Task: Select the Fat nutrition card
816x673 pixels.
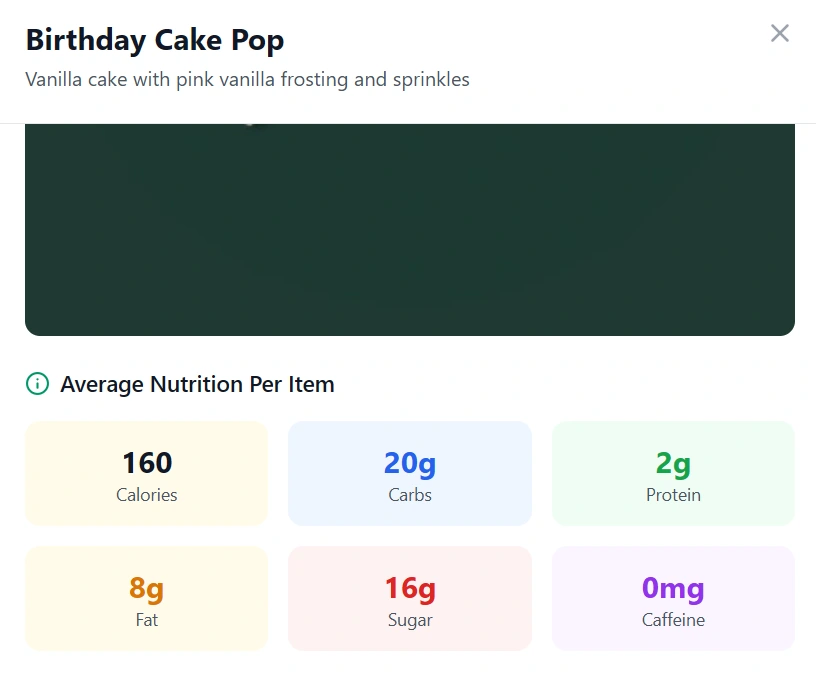Action: pos(146,598)
